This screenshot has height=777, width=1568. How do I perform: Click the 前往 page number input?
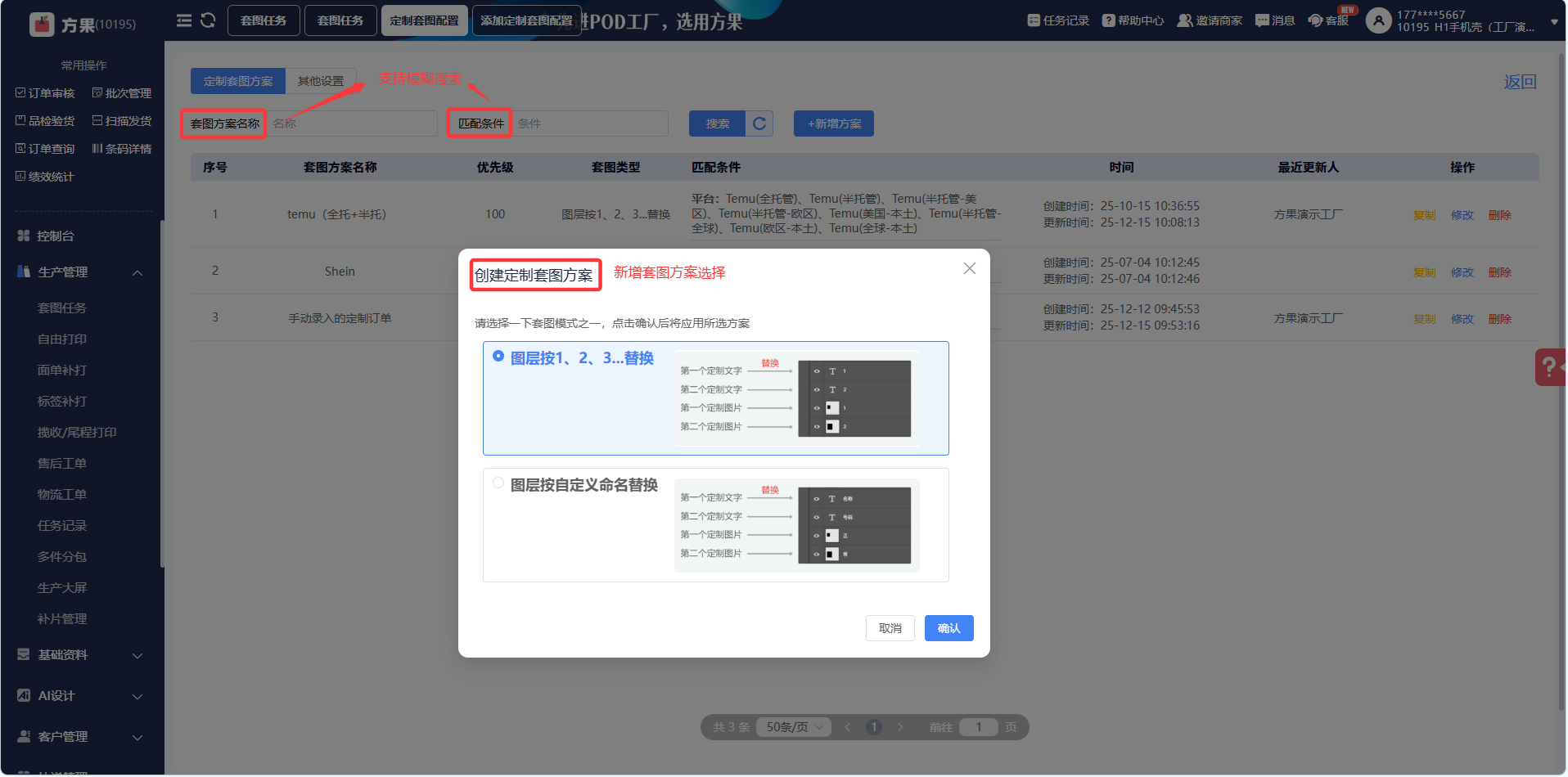click(979, 727)
